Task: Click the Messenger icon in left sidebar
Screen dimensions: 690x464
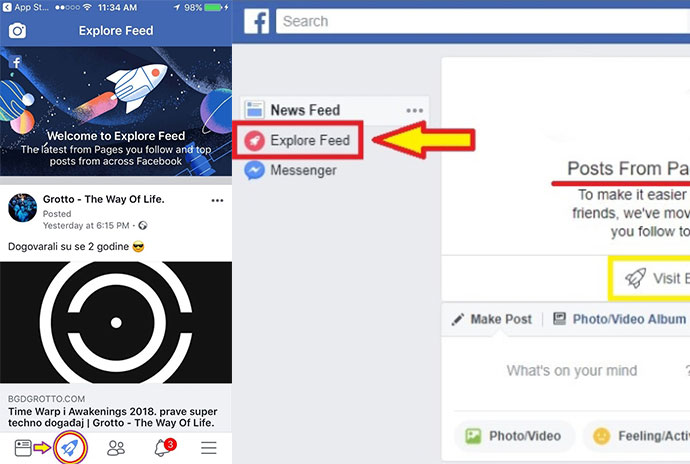Action: [254, 171]
